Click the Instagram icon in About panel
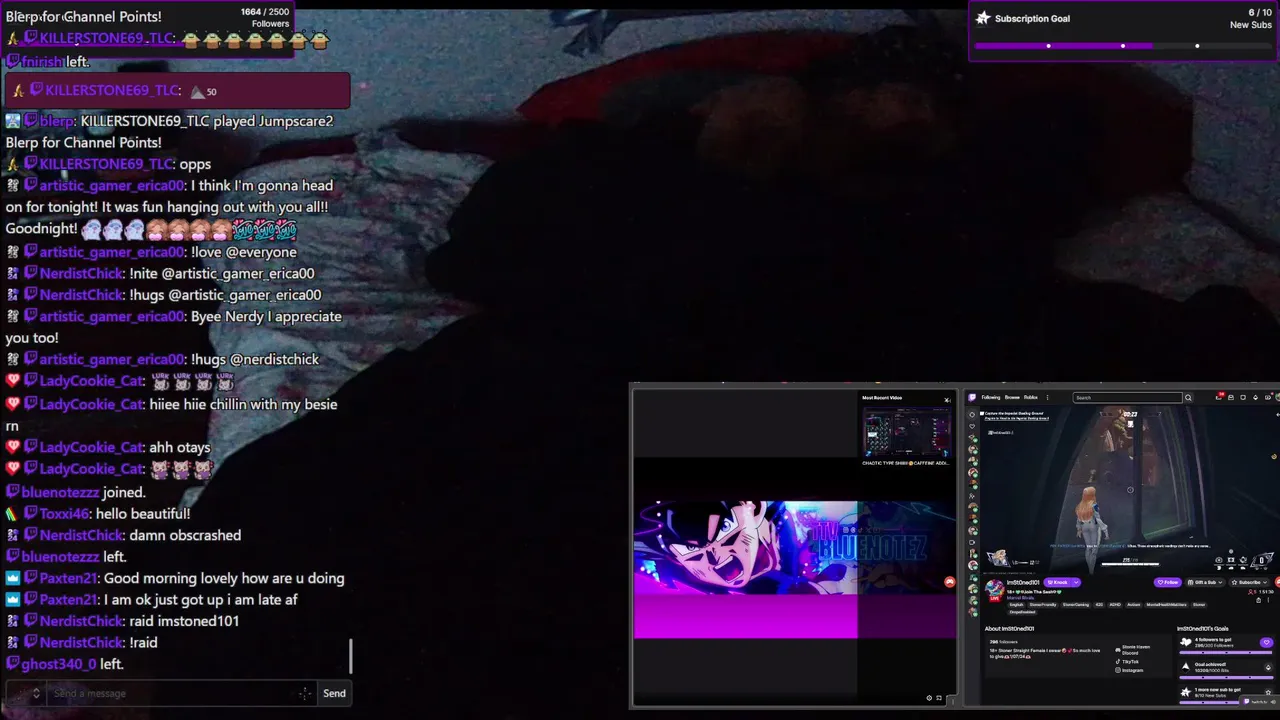Screen dimensions: 1280x720 (x=1118, y=670)
